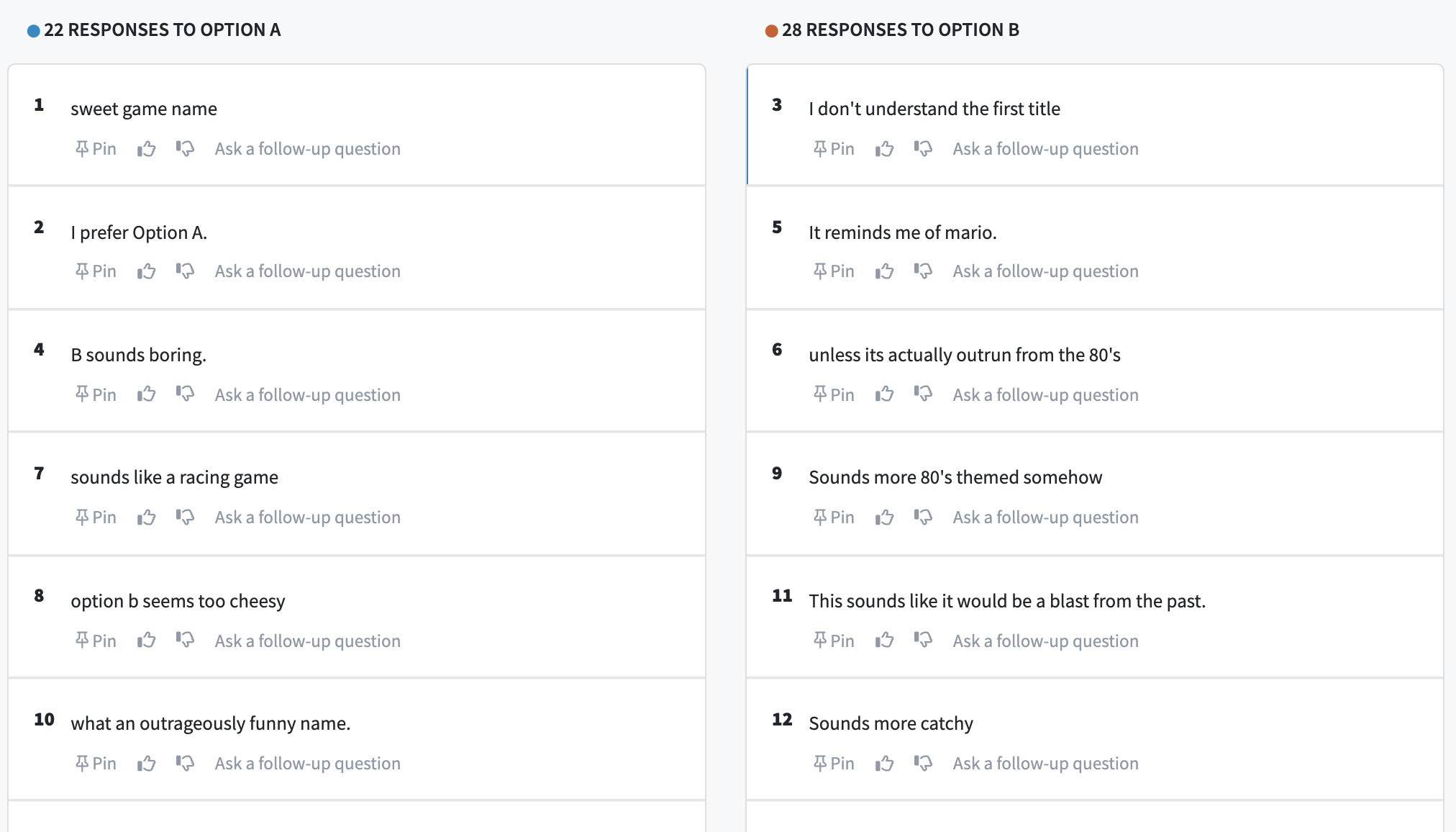Pin the response 'sweet game name'

[x=96, y=149]
